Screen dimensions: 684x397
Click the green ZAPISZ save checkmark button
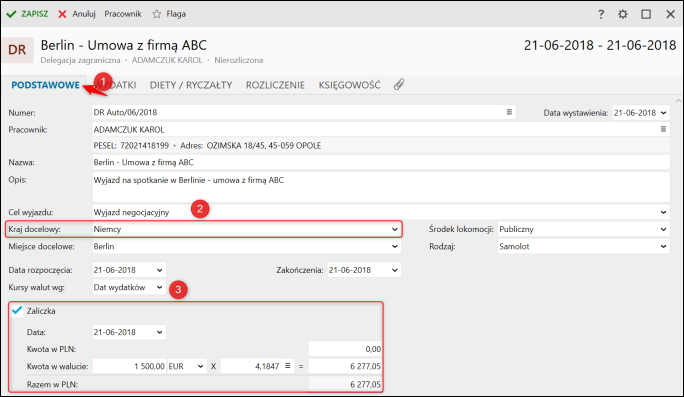pos(27,14)
